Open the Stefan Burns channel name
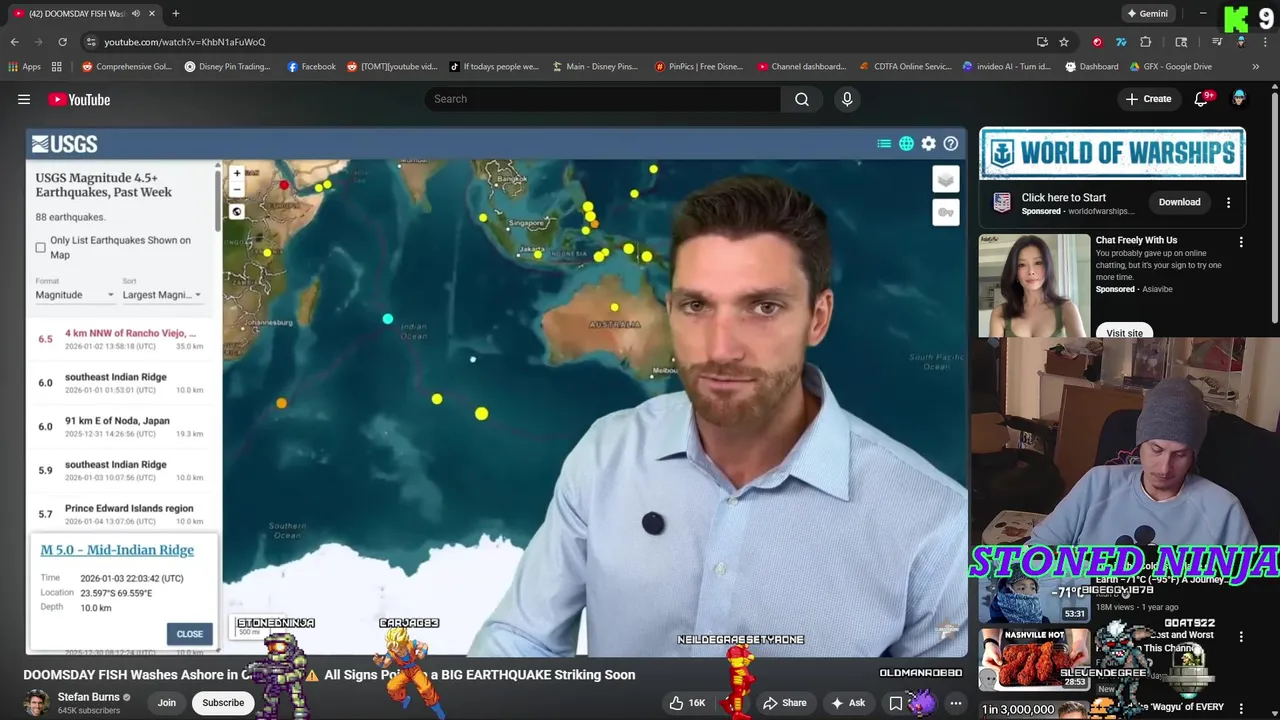 coord(88,697)
